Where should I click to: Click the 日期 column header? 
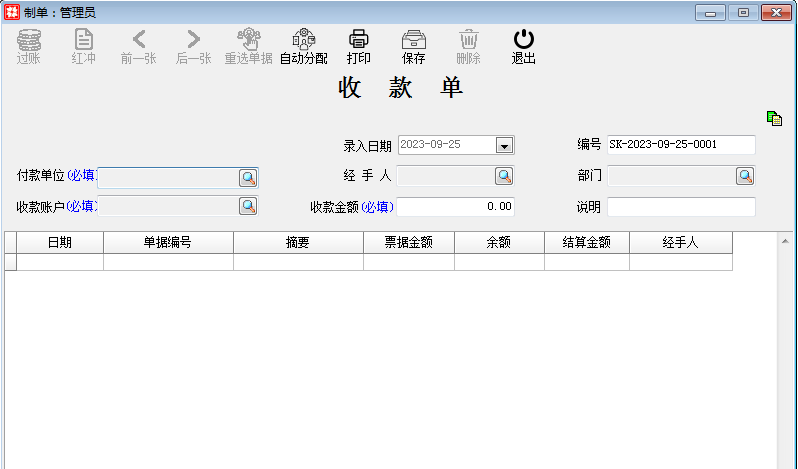60,243
